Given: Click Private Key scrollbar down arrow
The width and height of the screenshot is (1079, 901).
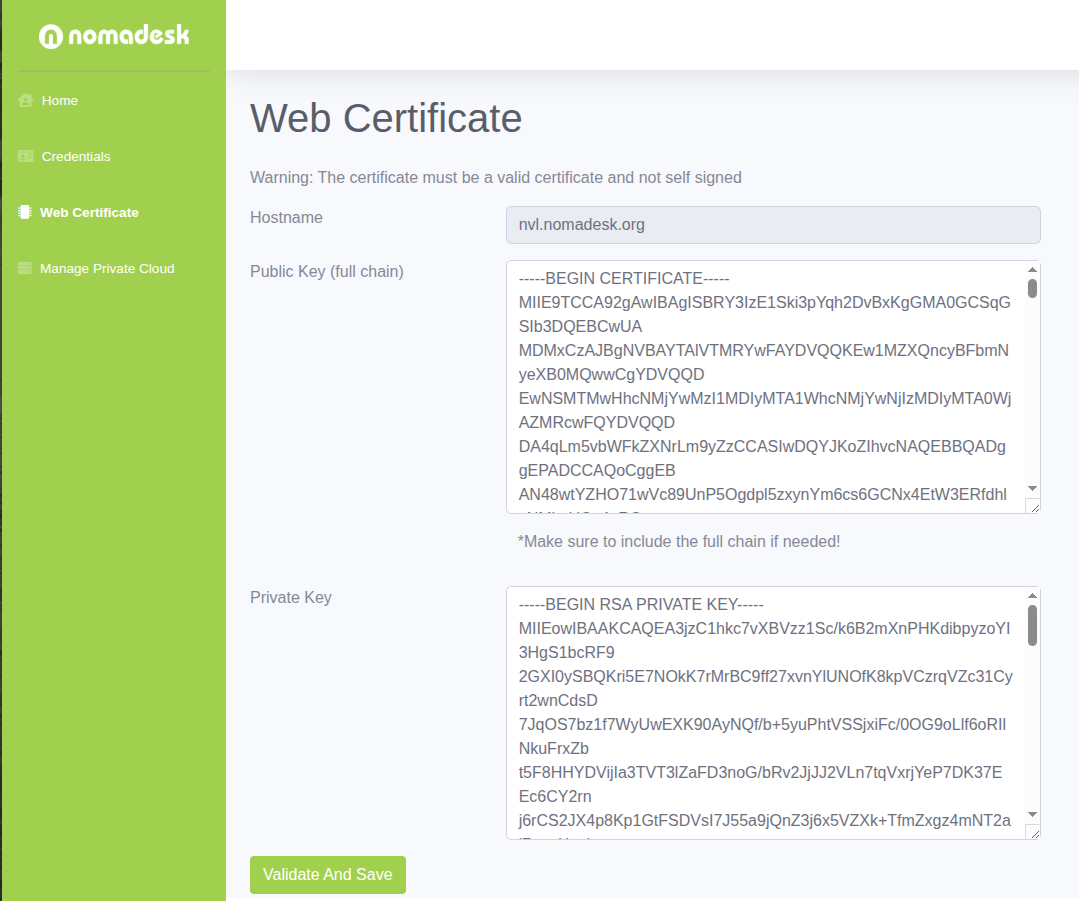Looking at the screenshot, I should 1032,814.
